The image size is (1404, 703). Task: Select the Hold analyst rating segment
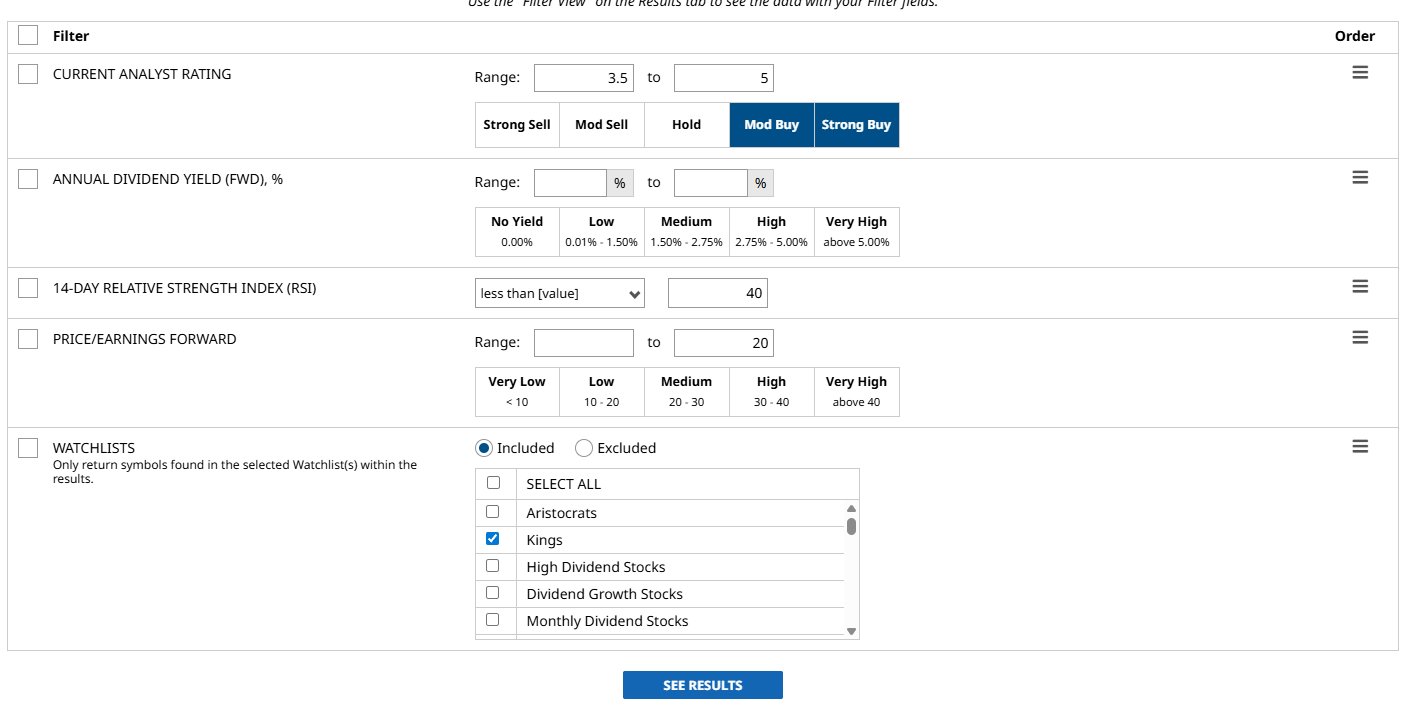(686, 125)
